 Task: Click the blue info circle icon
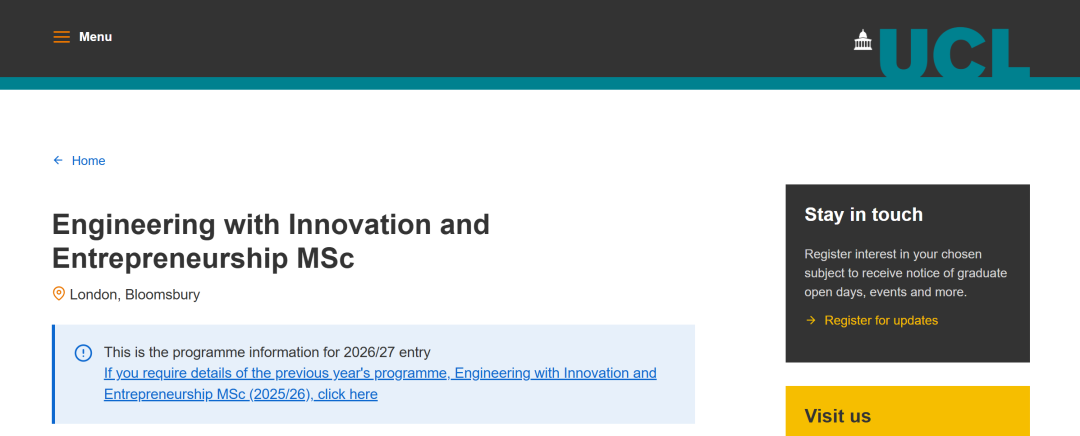click(83, 352)
